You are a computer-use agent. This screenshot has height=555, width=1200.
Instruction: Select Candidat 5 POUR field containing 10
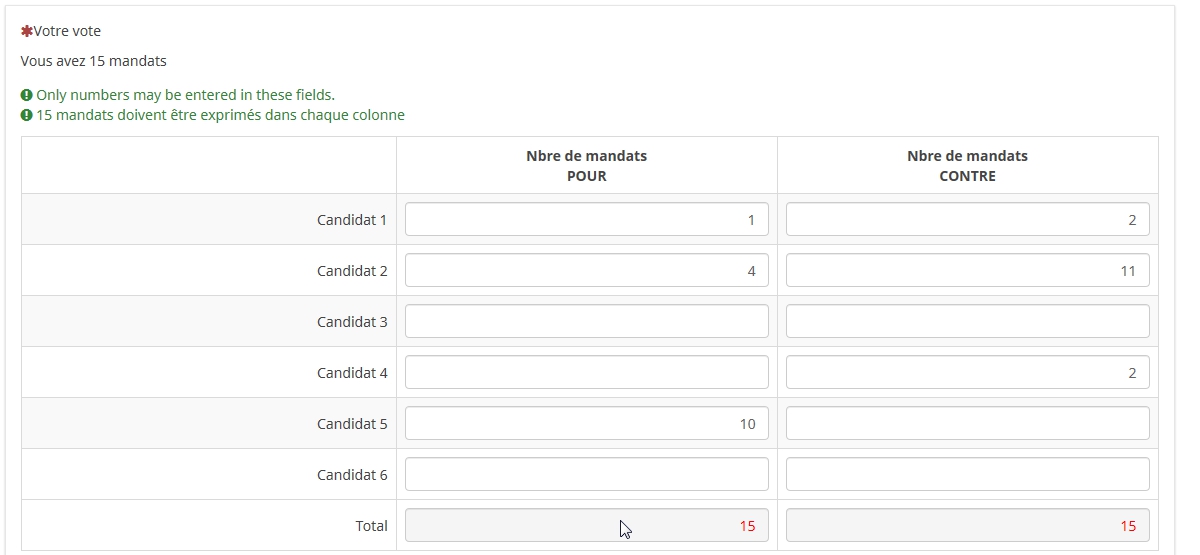pyautogui.click(x=586, y=424)
